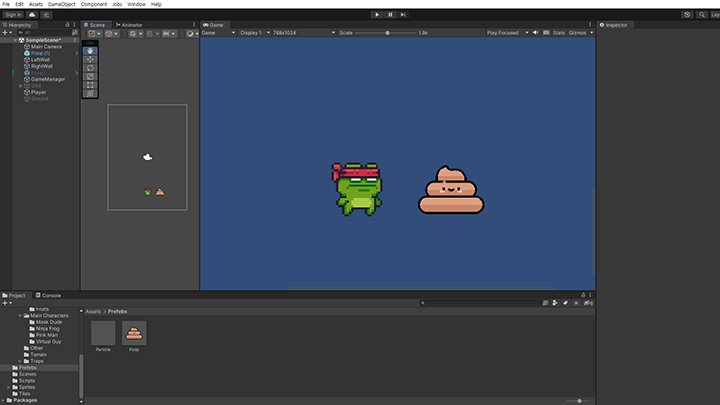Select the Rect tool in Scene
720x405 pixels.
point(90,85)
